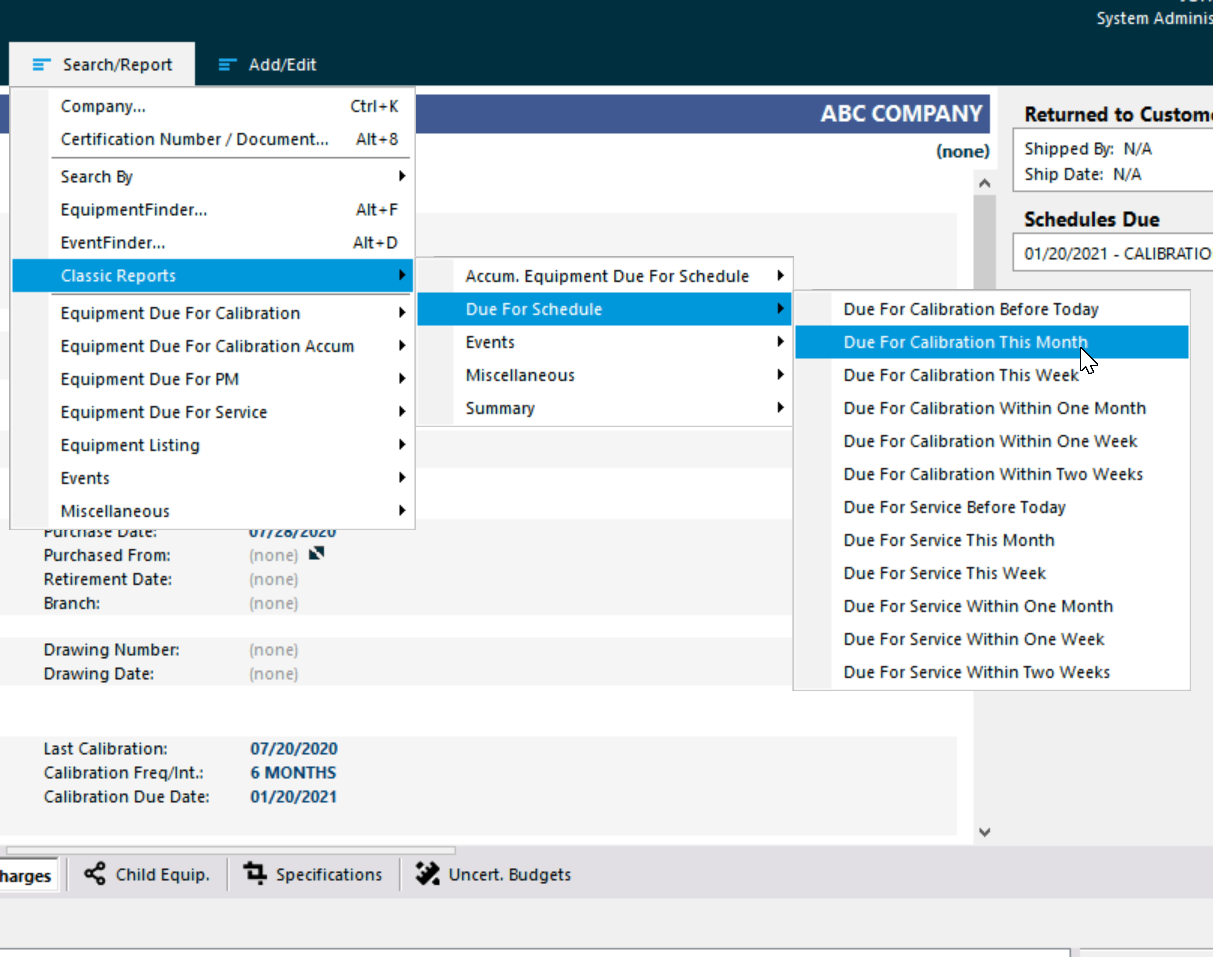Open the Search/Report menu

point(102,65)
